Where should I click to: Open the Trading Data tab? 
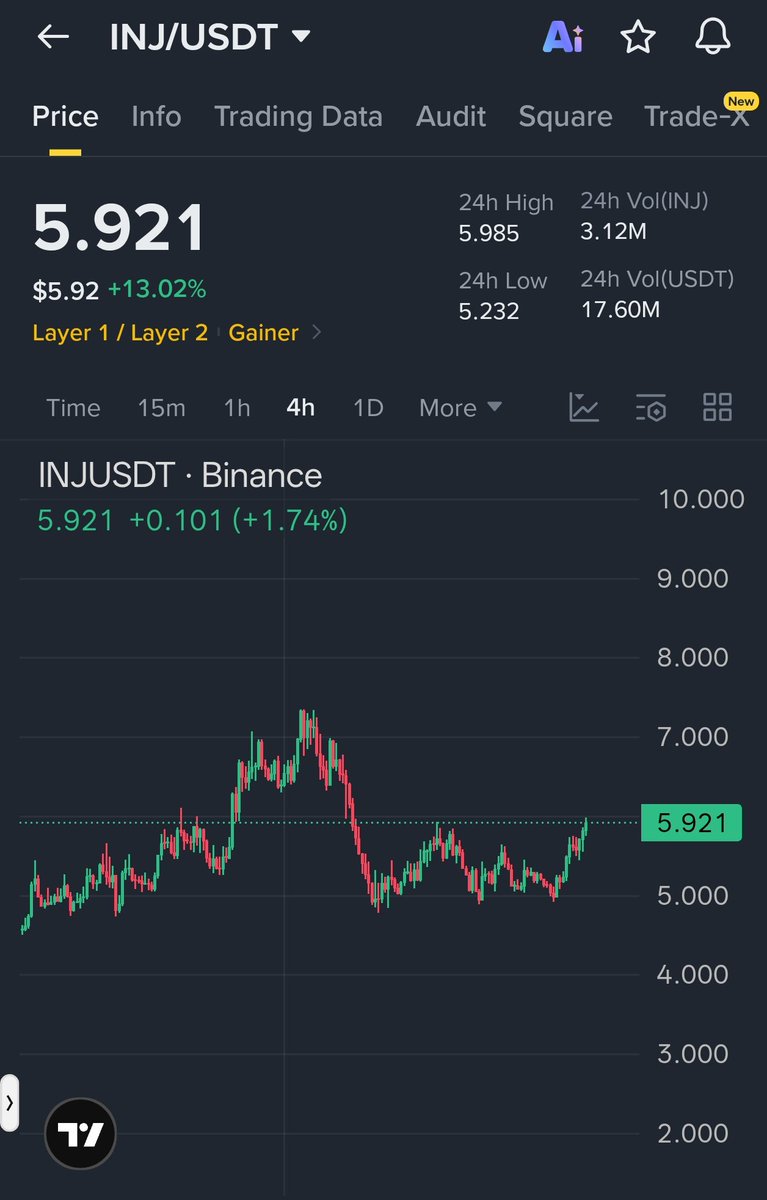(298, 116)
